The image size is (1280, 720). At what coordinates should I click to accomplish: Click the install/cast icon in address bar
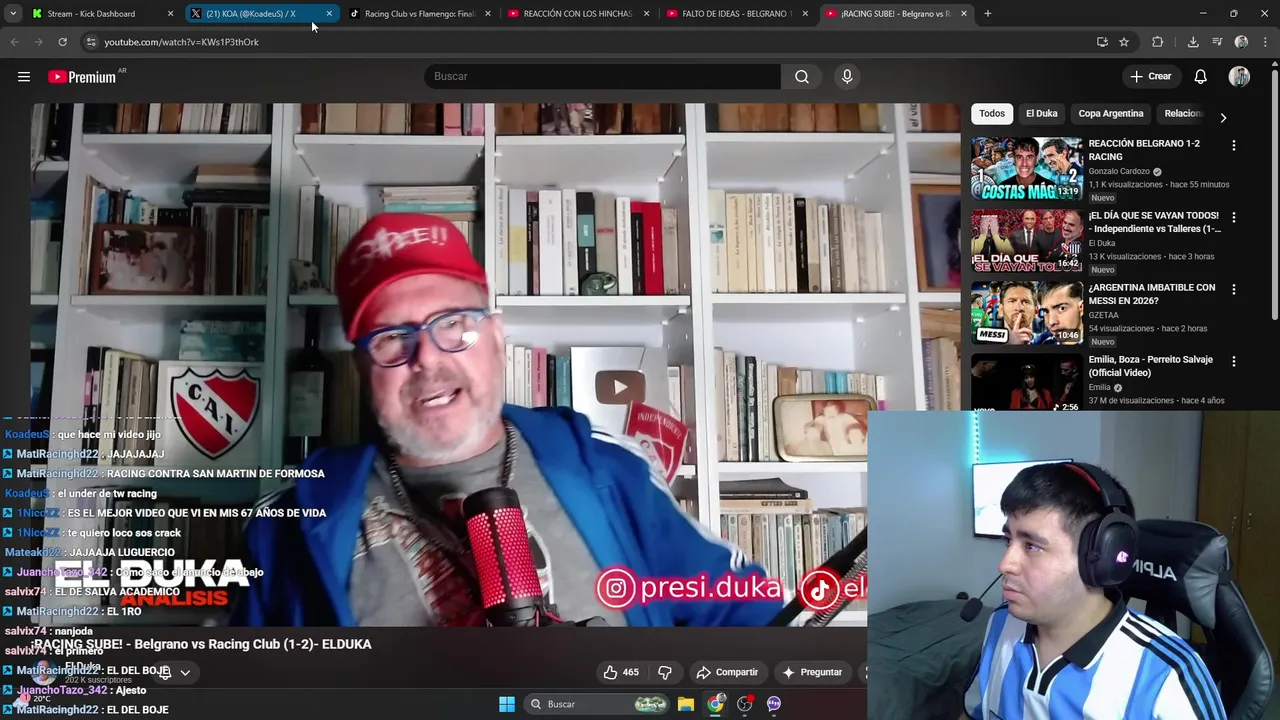pos(1102,42)
